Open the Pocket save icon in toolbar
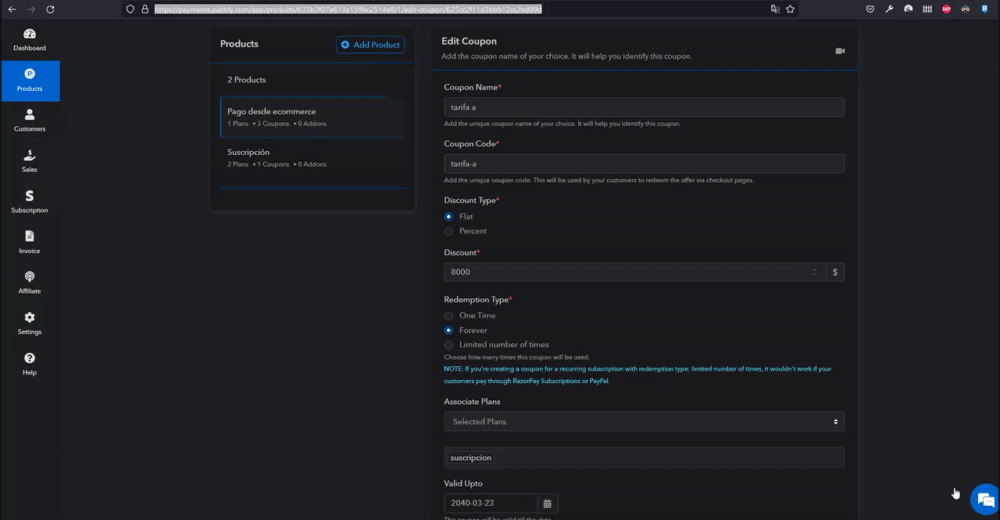Image resolution: width=1000 pixels, height=520 pixels. 870,9
